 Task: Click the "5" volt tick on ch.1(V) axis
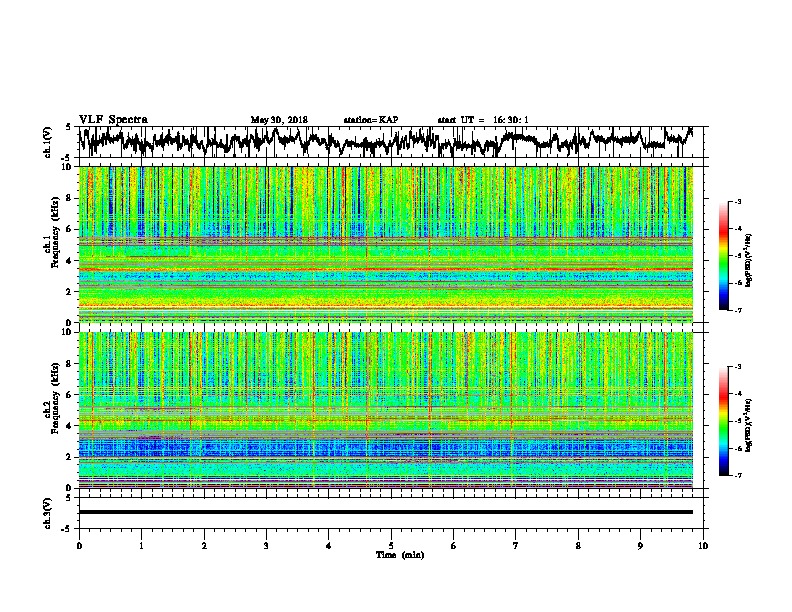pos(69,127)
